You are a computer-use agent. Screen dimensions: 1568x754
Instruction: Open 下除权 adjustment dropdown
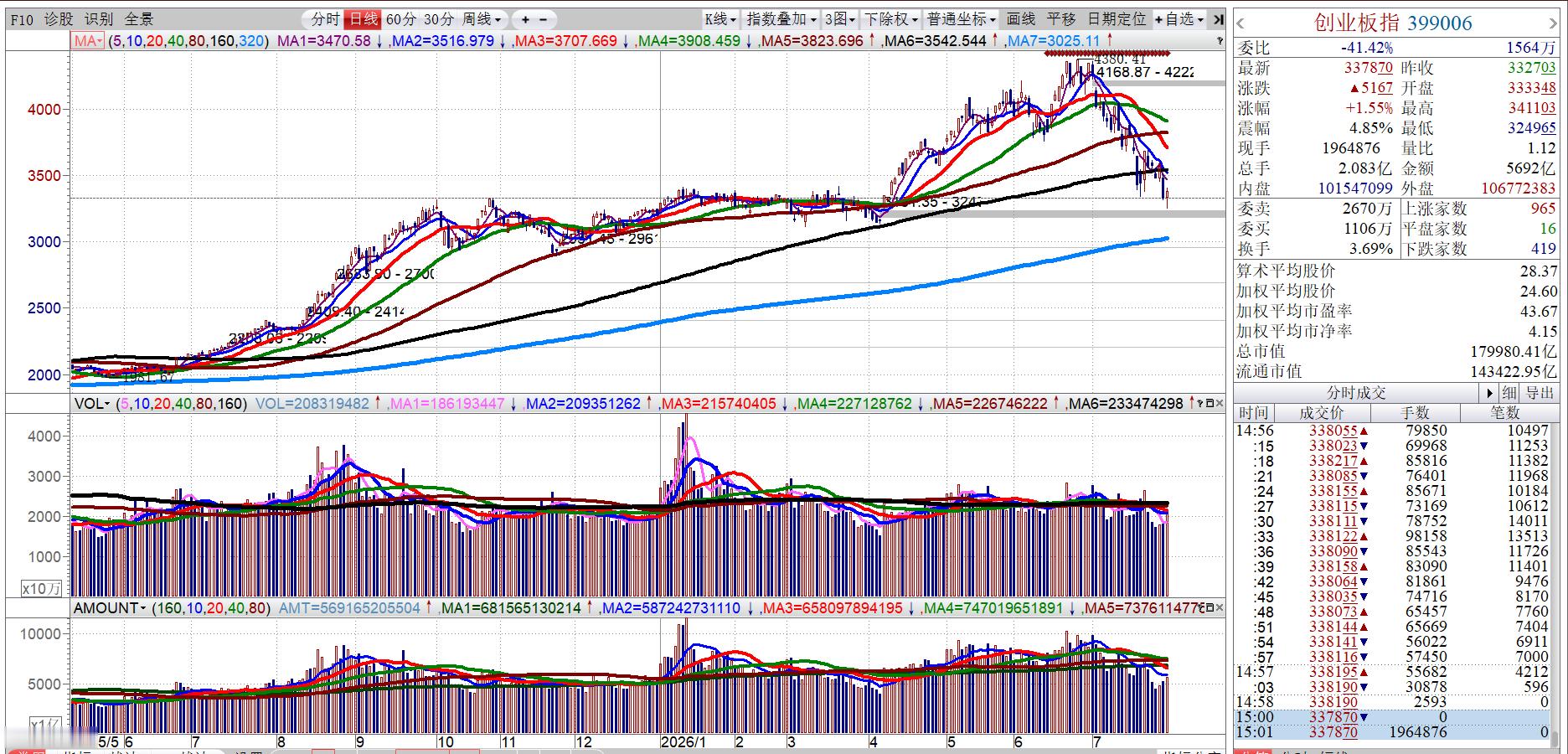(891, 19)
